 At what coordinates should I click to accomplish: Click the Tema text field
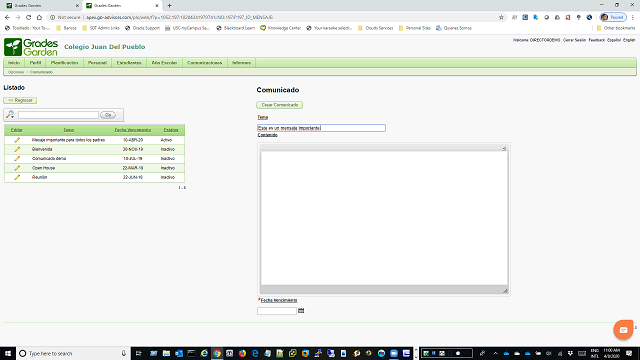click(321, 128)
